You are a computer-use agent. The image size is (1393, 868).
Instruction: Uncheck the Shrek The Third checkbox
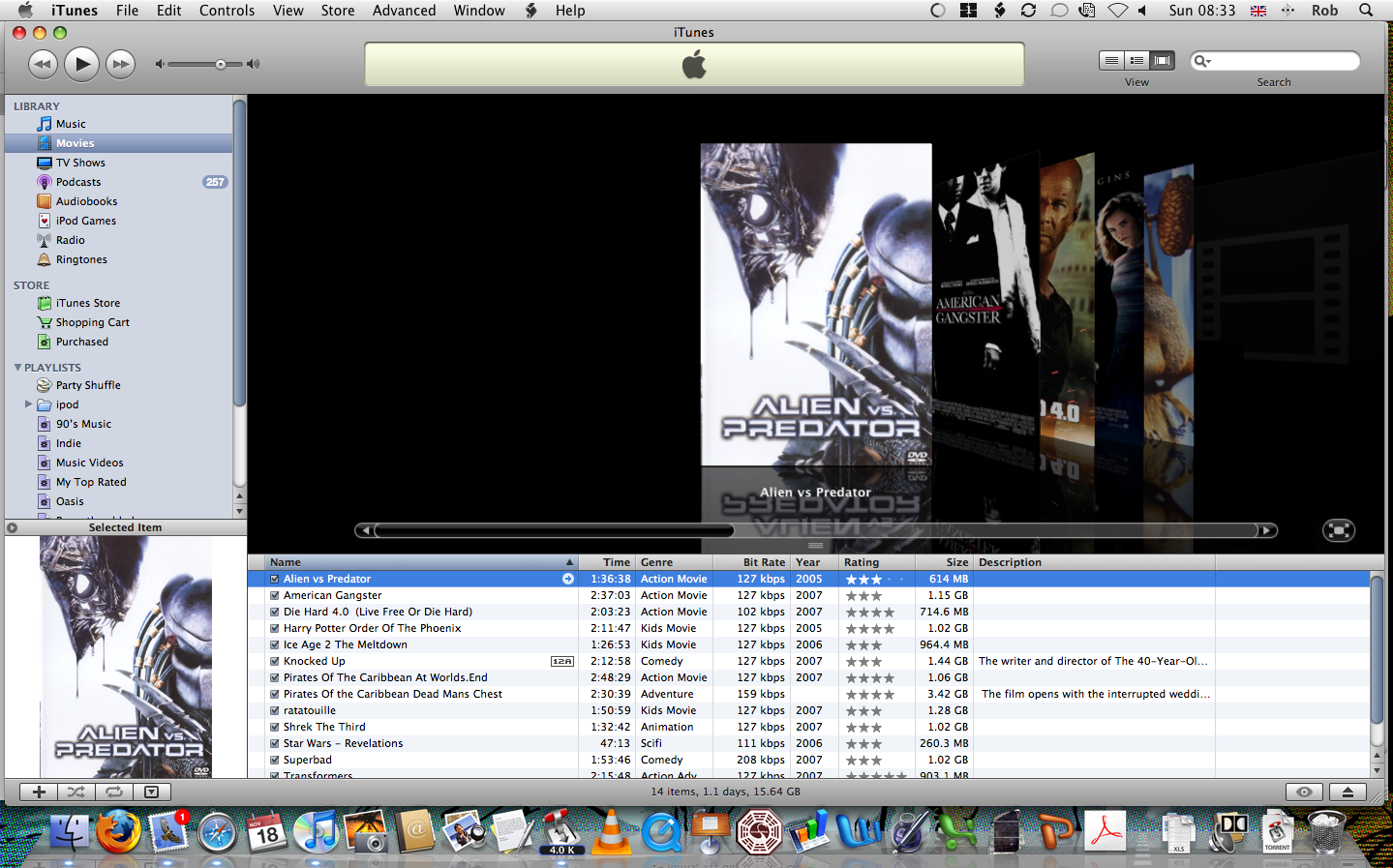(275, 727)
